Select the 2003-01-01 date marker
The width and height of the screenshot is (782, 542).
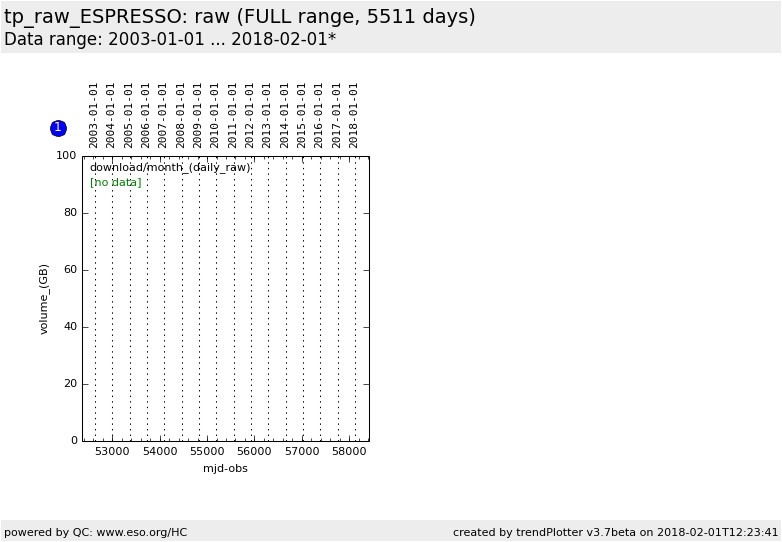(x=95, y=115)
